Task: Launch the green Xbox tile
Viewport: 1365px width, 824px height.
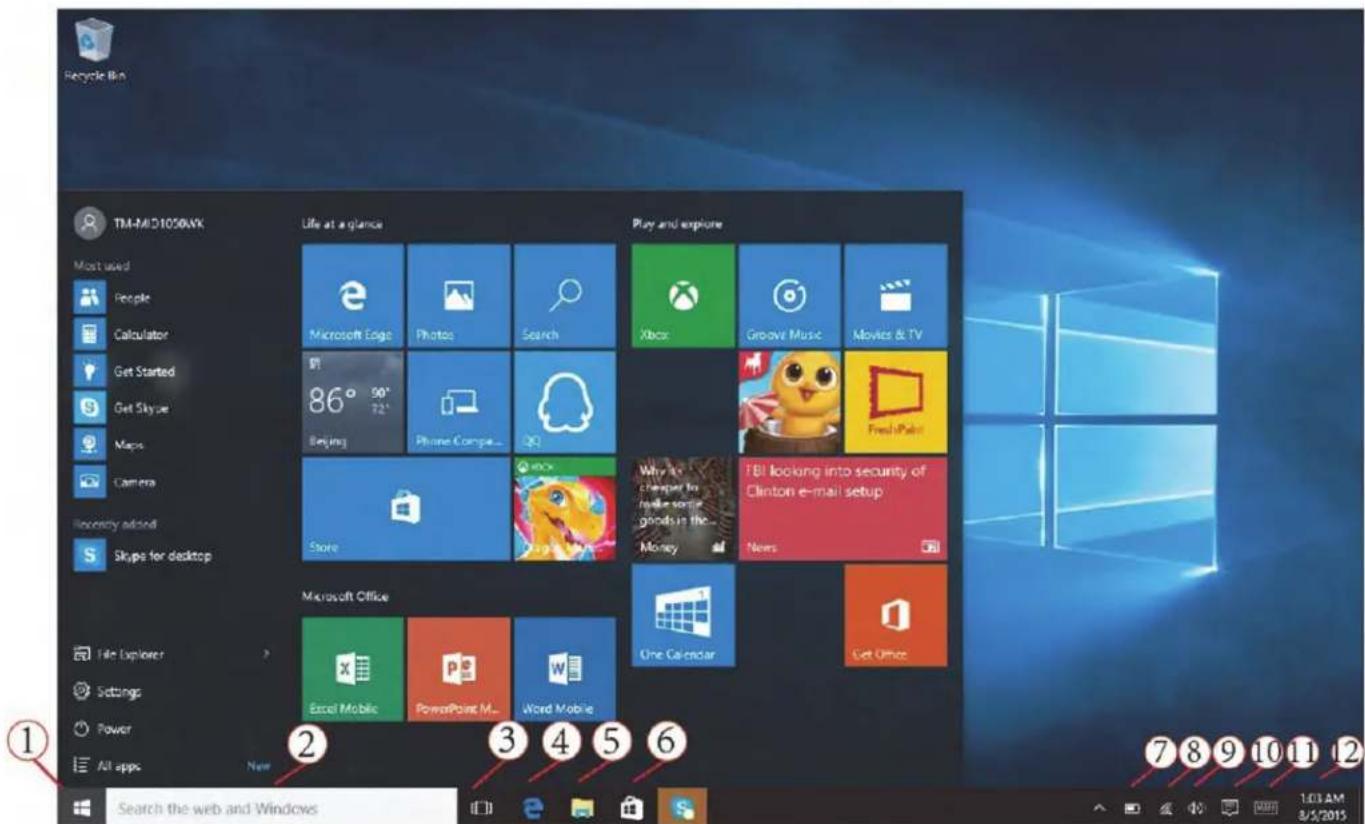Action: tap(683, 295)
